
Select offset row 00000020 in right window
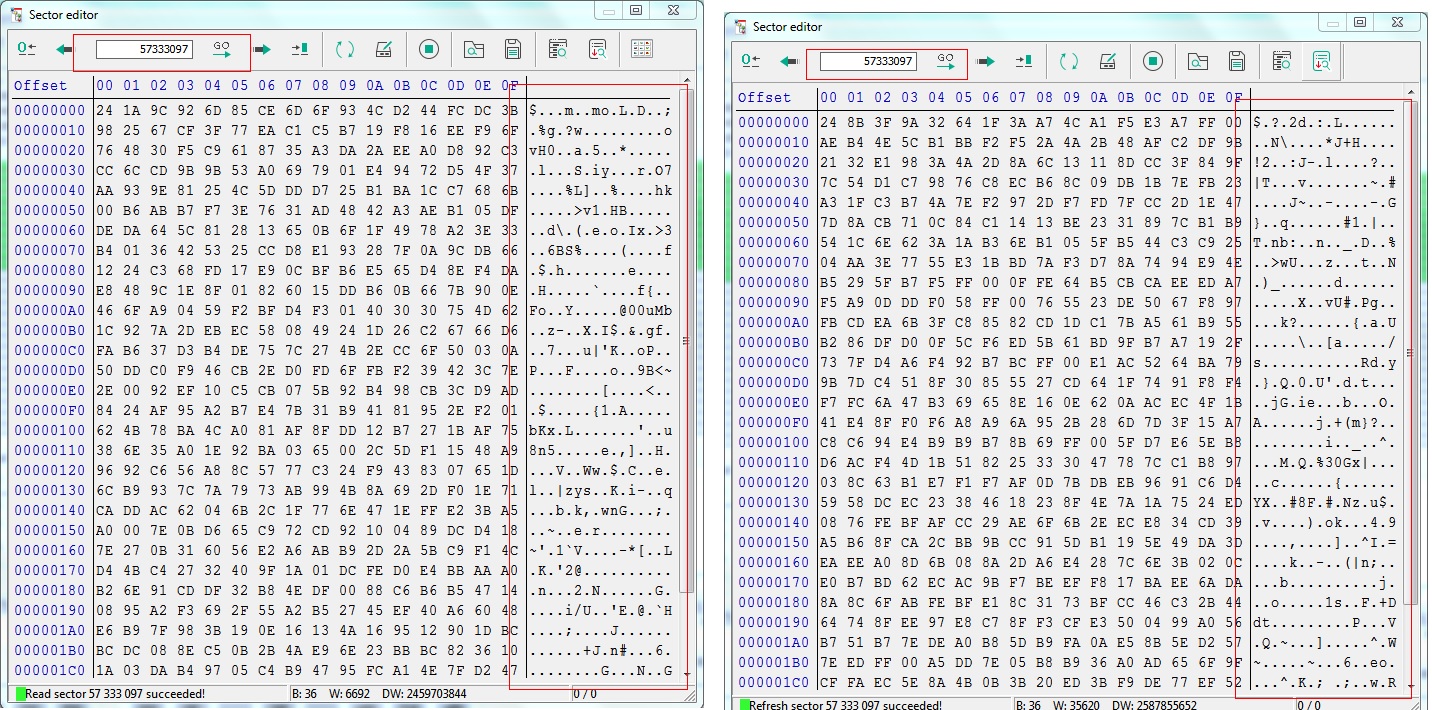click(774, 162)
